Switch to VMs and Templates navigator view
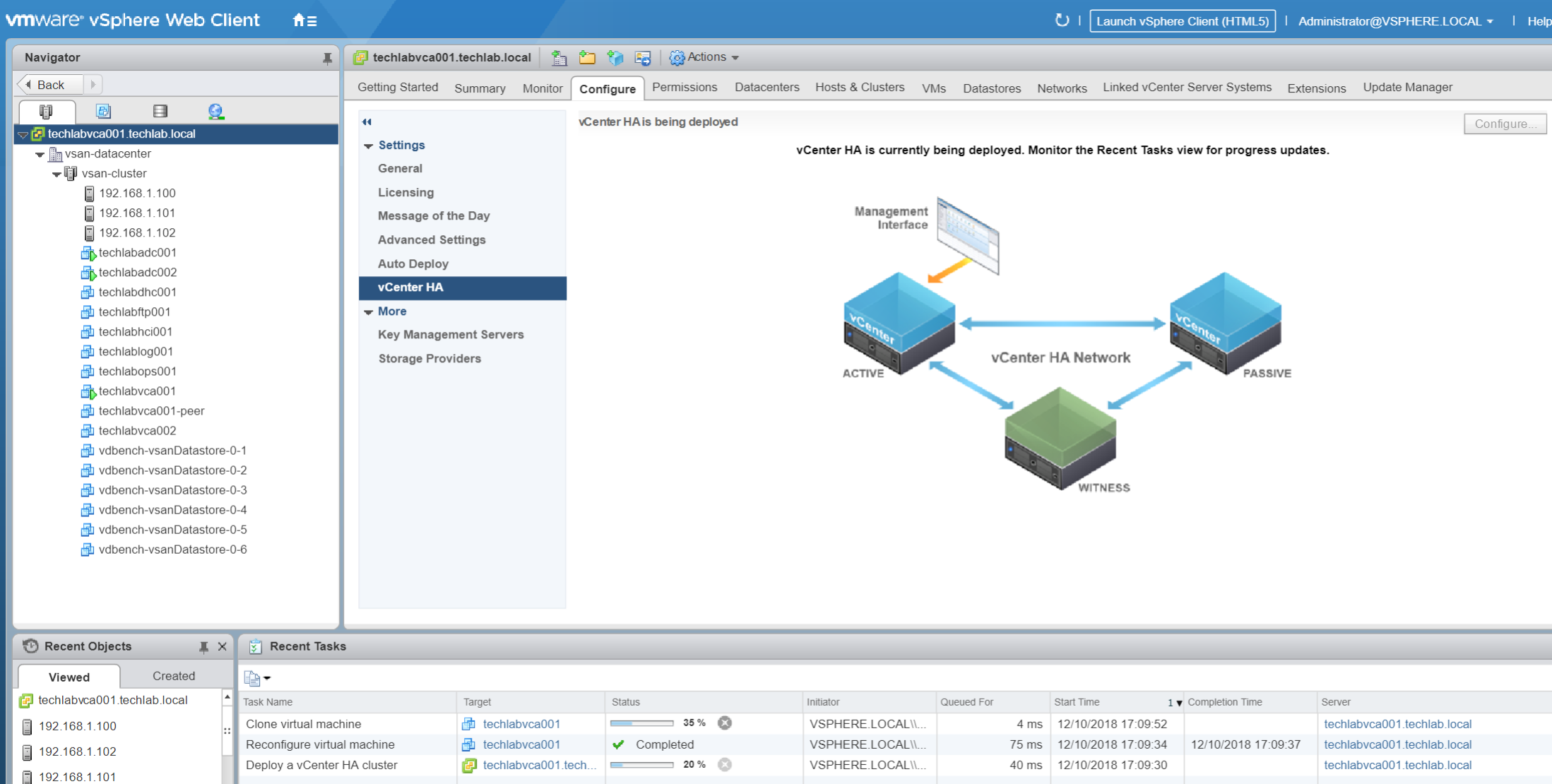The height and width of the screenshot is (784, 1552). coord(103,111)
